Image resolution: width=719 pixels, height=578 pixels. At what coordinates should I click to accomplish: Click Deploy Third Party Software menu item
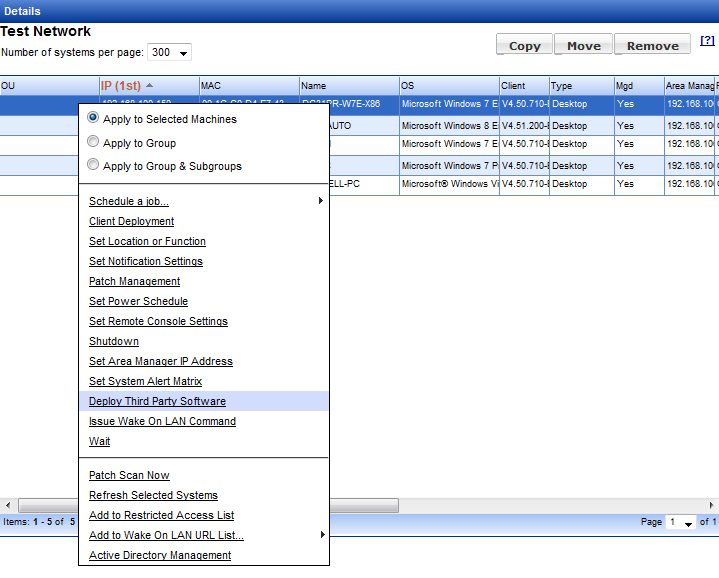pos(157,401)
